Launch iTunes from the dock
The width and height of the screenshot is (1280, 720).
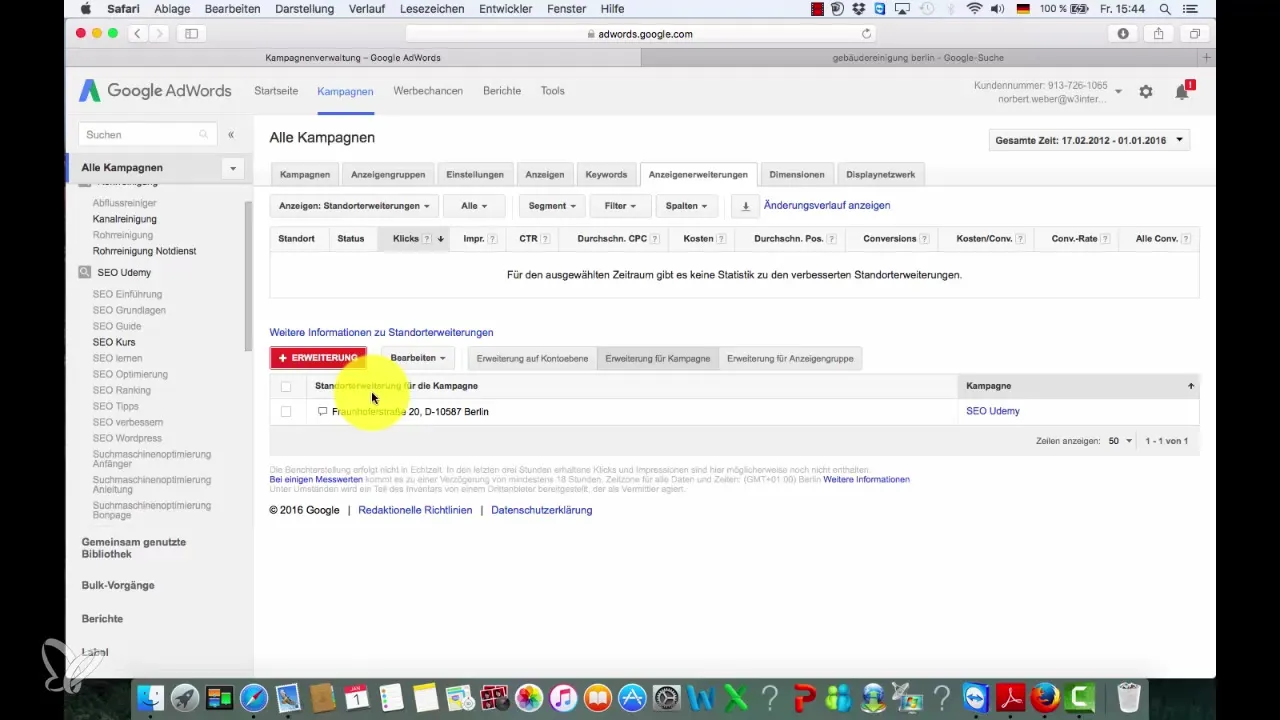pos(562,697)
